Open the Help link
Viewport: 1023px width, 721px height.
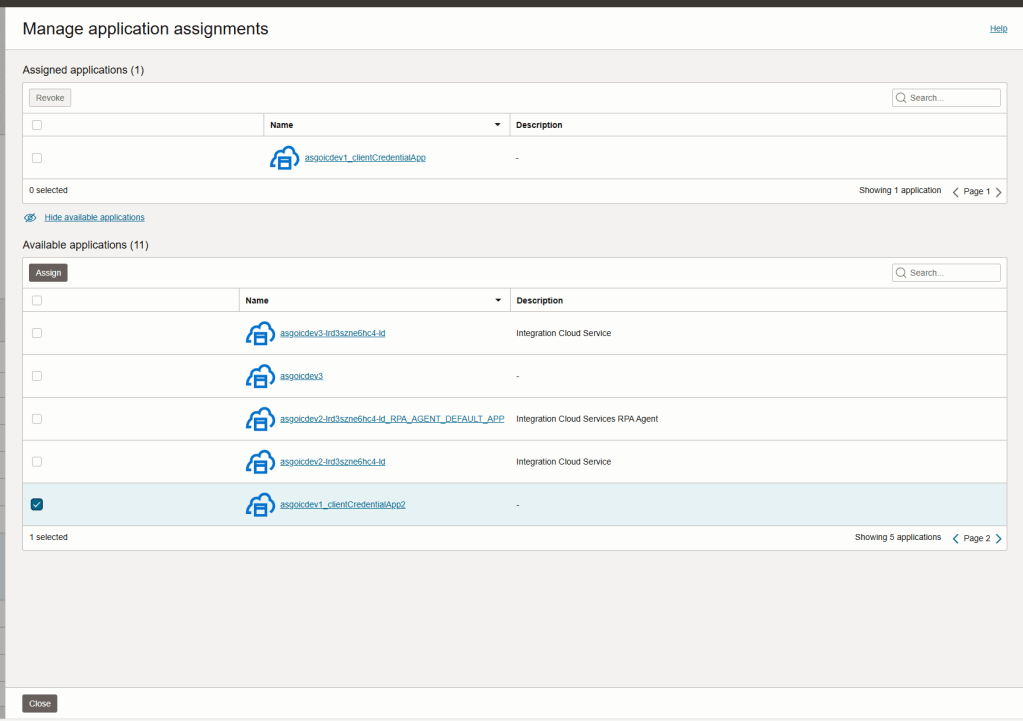[998, 29]
